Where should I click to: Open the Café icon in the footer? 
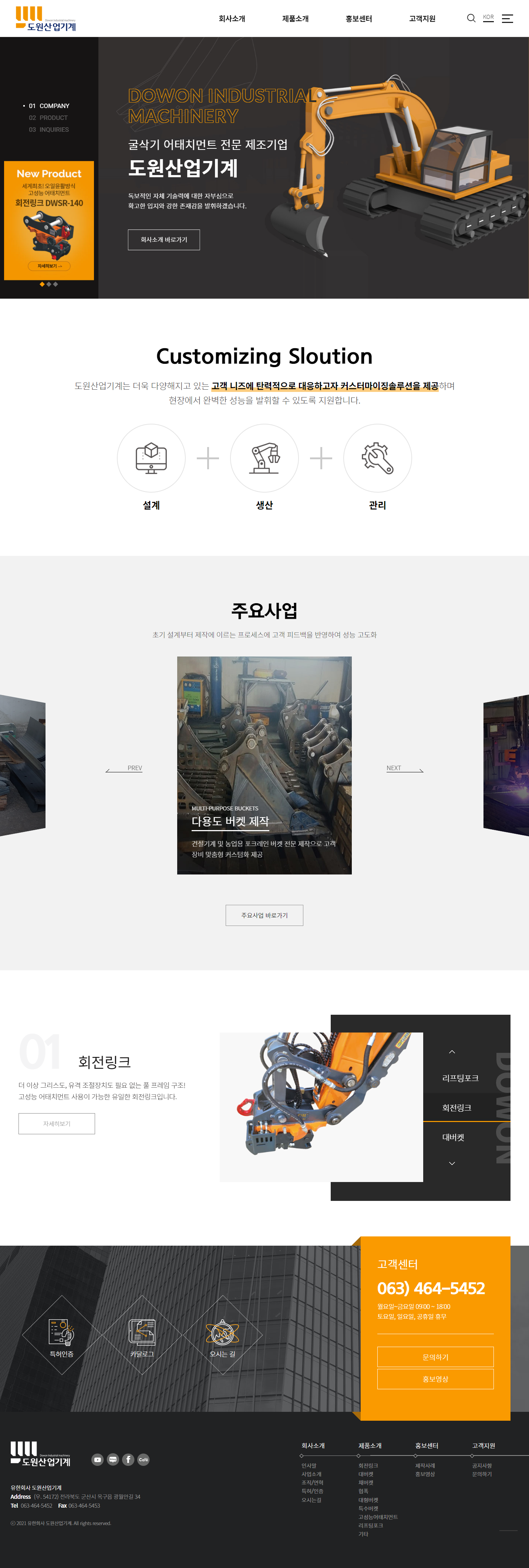pyautogui.click(x=143, y=1460)
